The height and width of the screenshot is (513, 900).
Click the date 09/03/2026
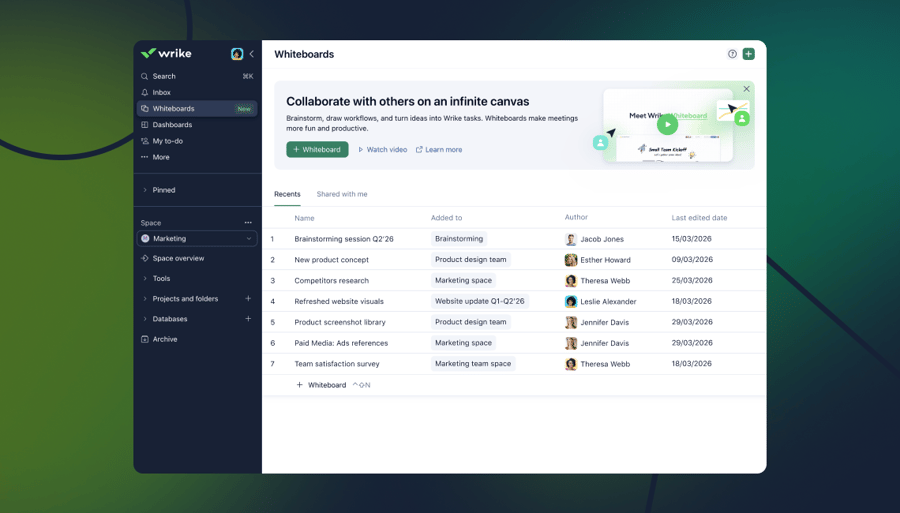pos(692,259)
